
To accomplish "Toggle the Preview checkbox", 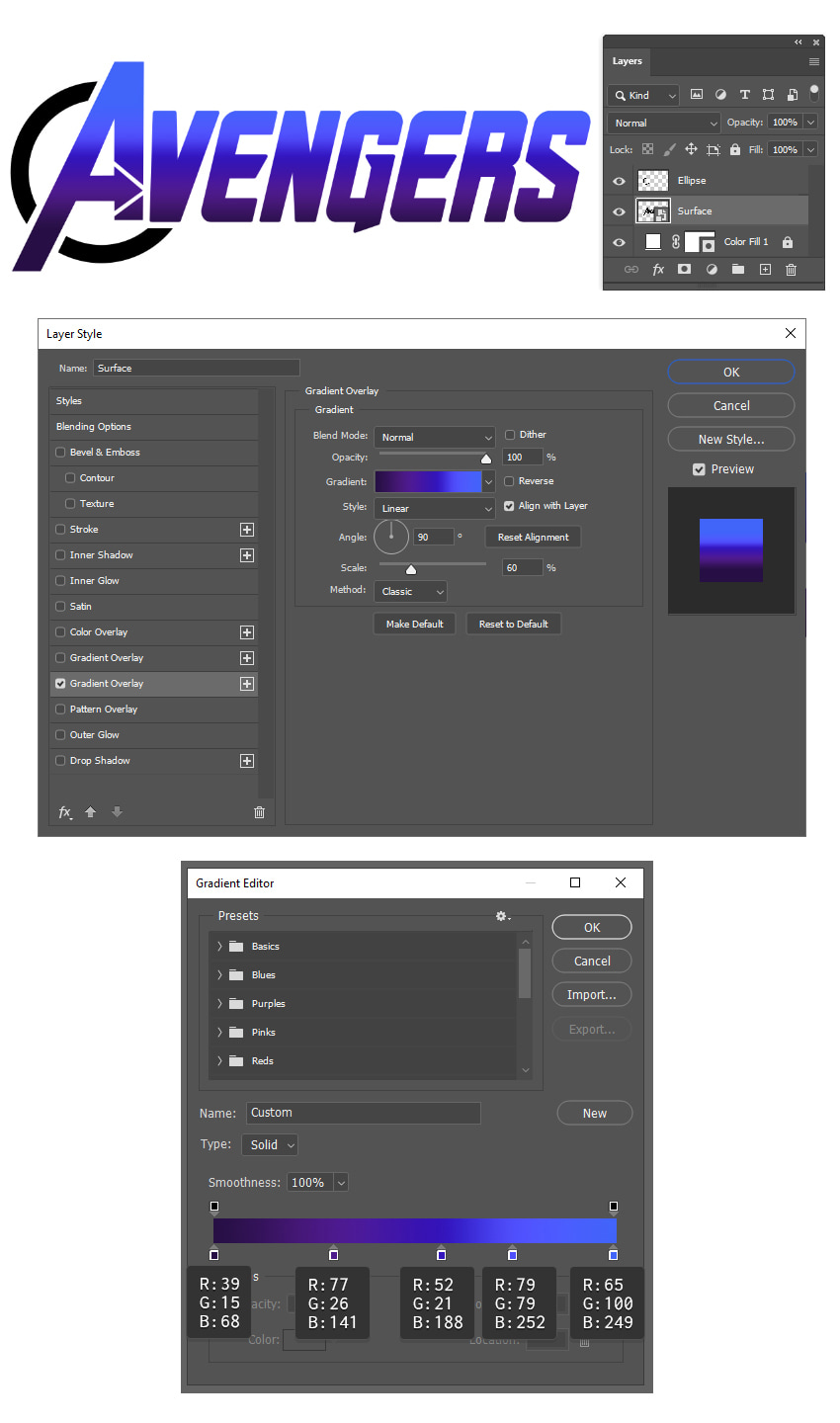I will pyautogui.click(x=699, y=469).
